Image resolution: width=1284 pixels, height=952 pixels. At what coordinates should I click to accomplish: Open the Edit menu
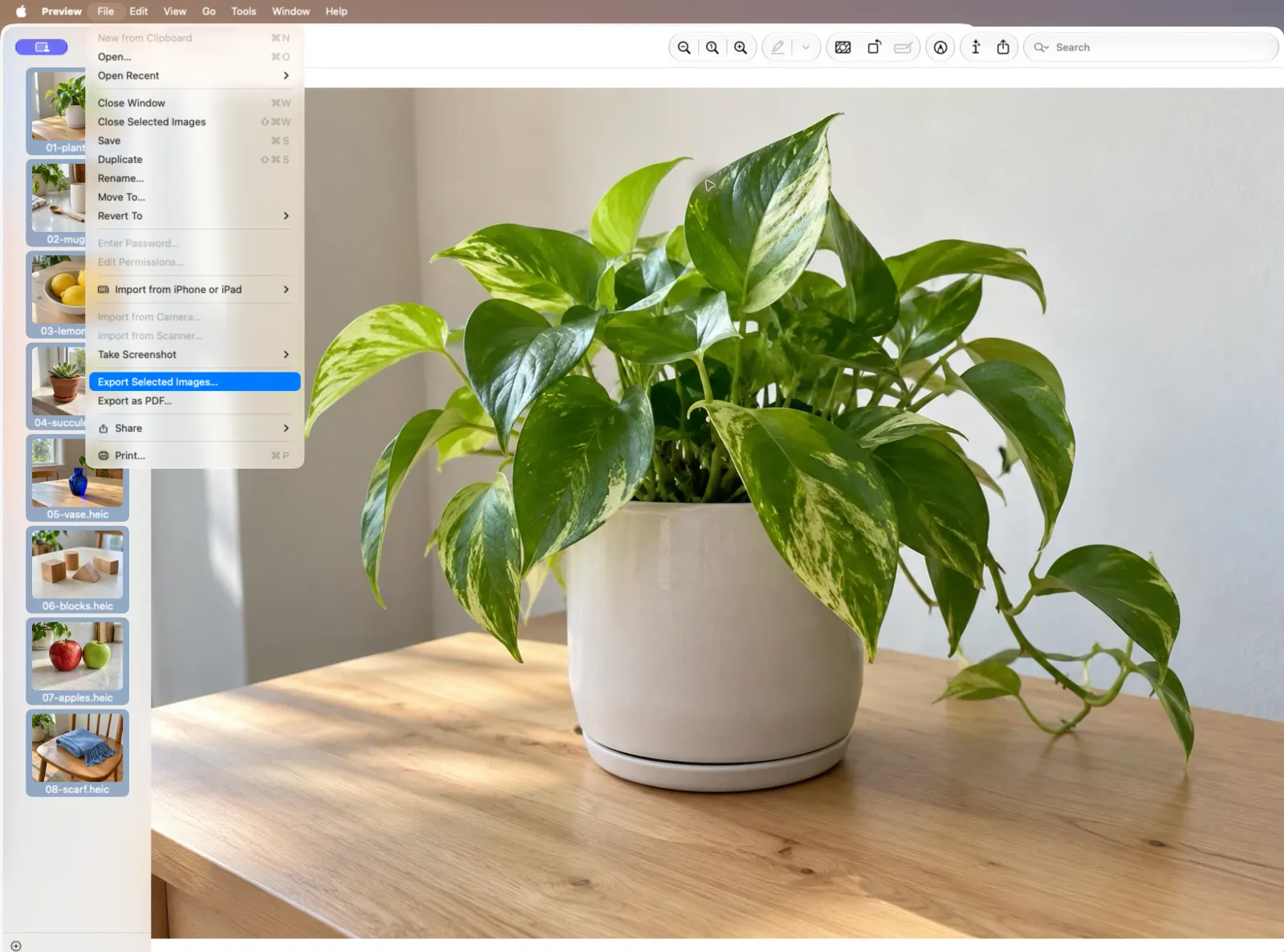139,11
